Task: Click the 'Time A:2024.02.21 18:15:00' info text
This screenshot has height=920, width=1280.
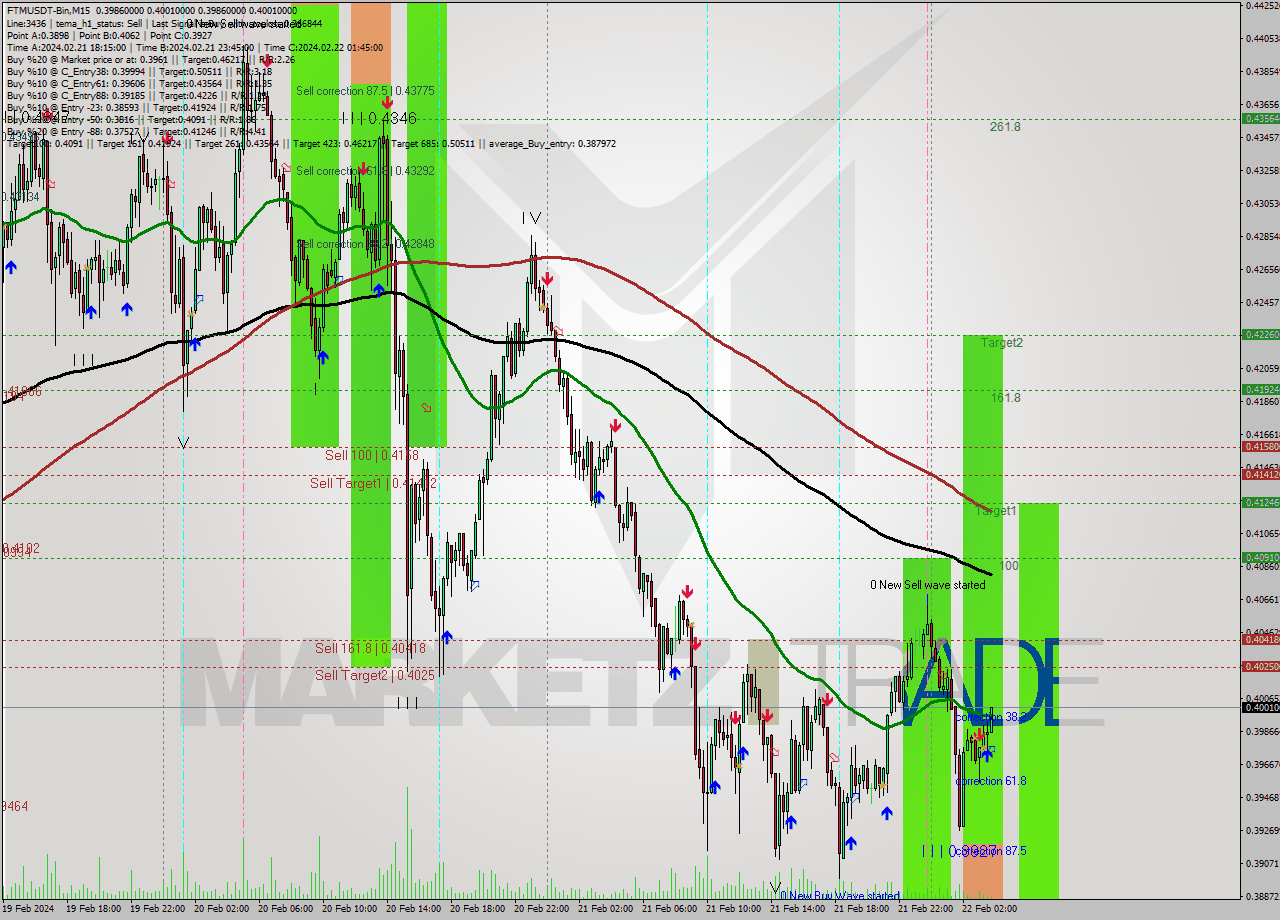Action: 66,47
